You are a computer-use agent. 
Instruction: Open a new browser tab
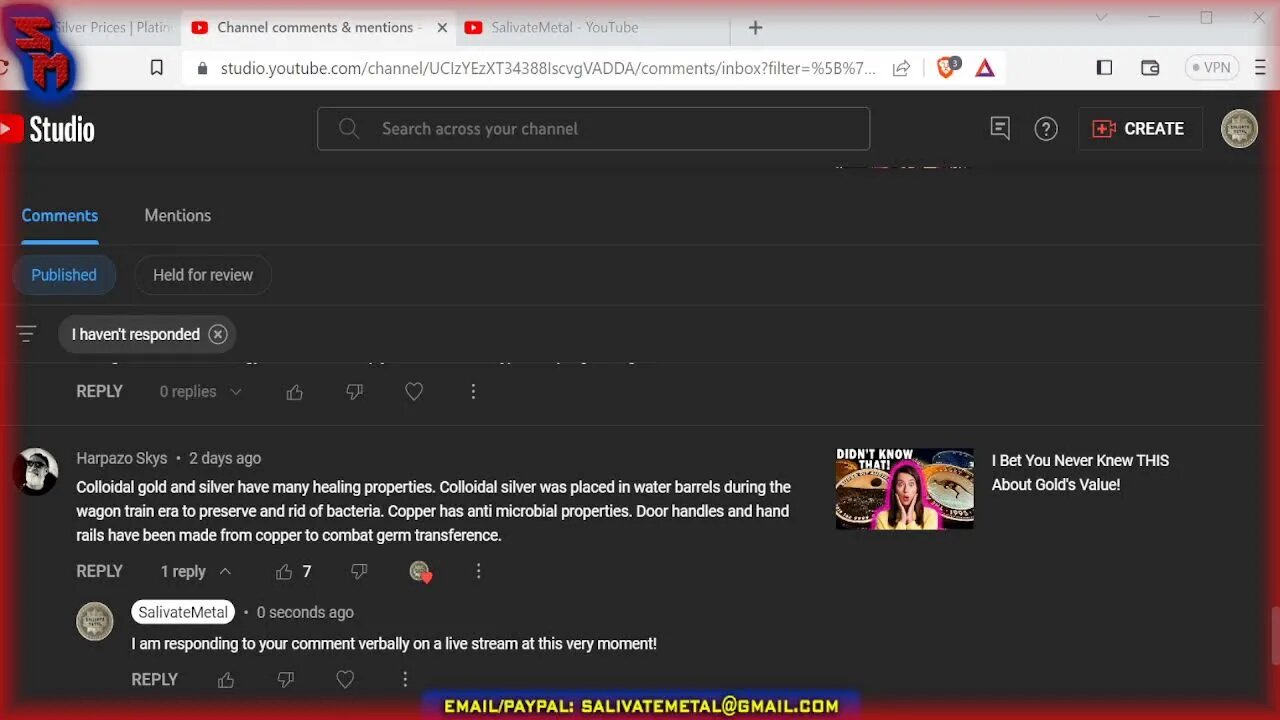click(x=756, y=28)
